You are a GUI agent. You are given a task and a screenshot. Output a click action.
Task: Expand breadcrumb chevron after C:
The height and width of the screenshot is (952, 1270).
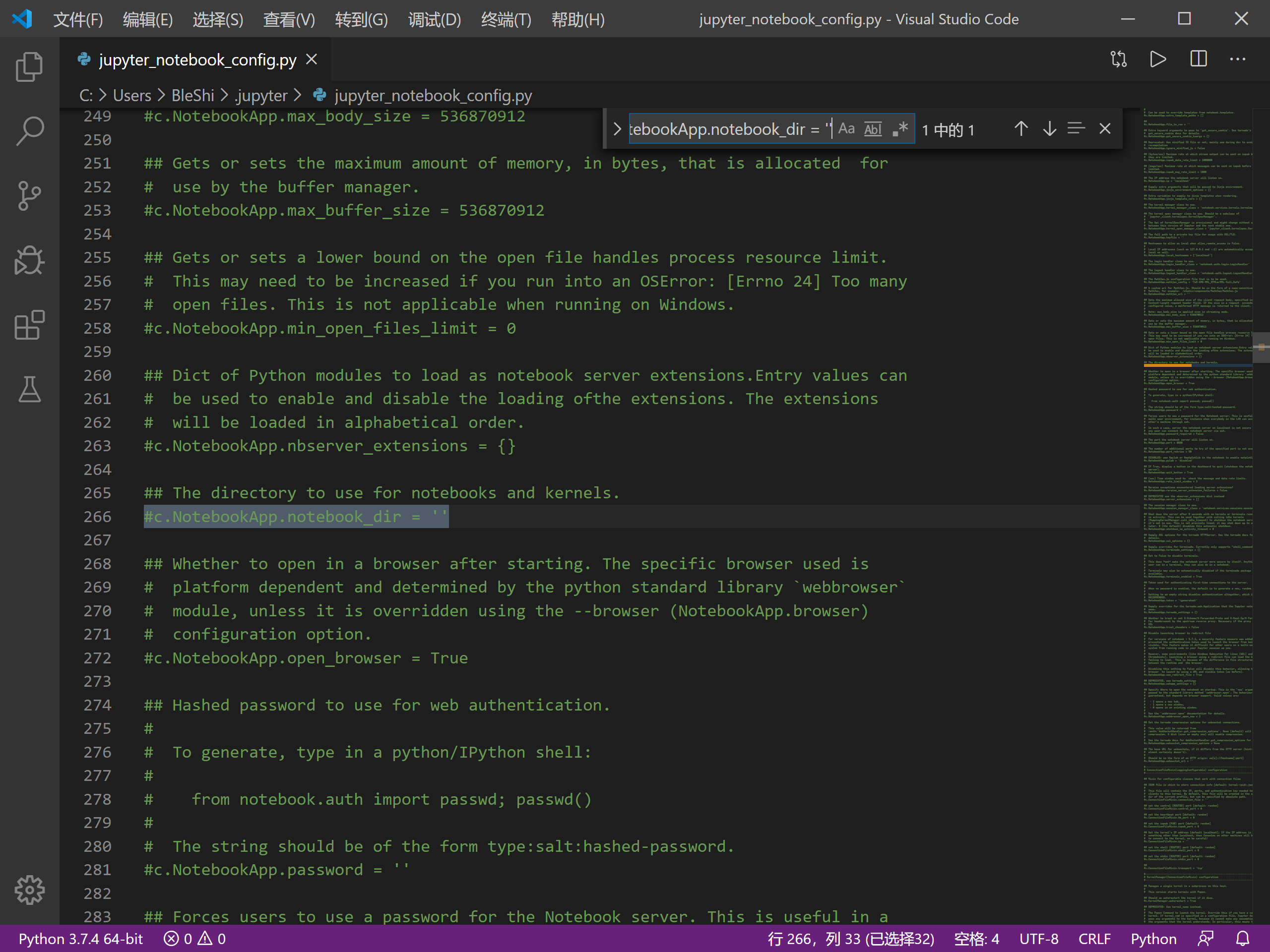[103, 95]
